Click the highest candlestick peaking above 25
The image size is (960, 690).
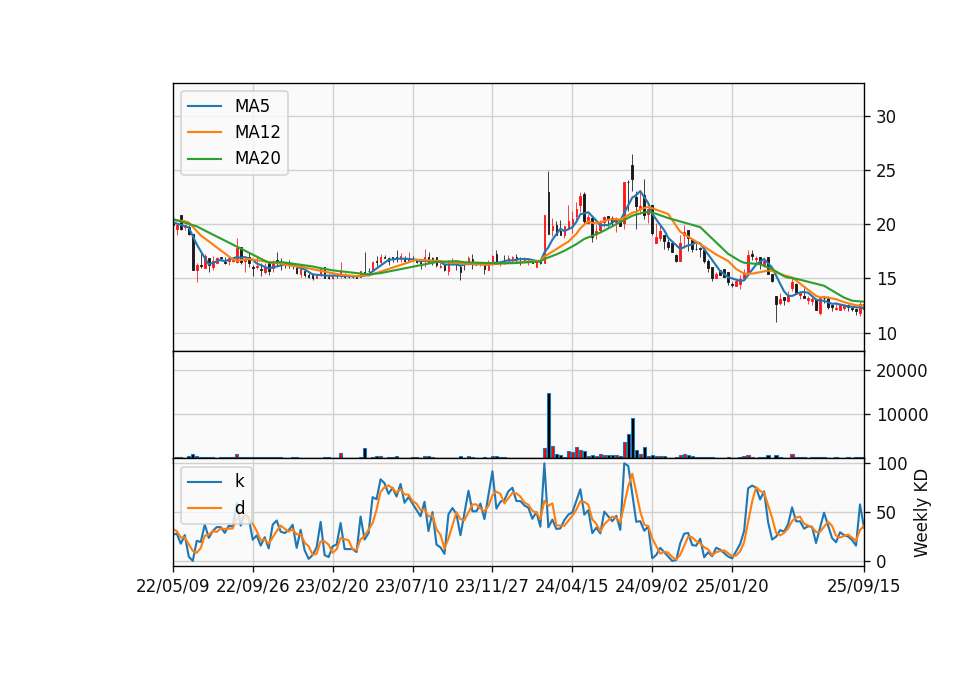click(632, 172)
